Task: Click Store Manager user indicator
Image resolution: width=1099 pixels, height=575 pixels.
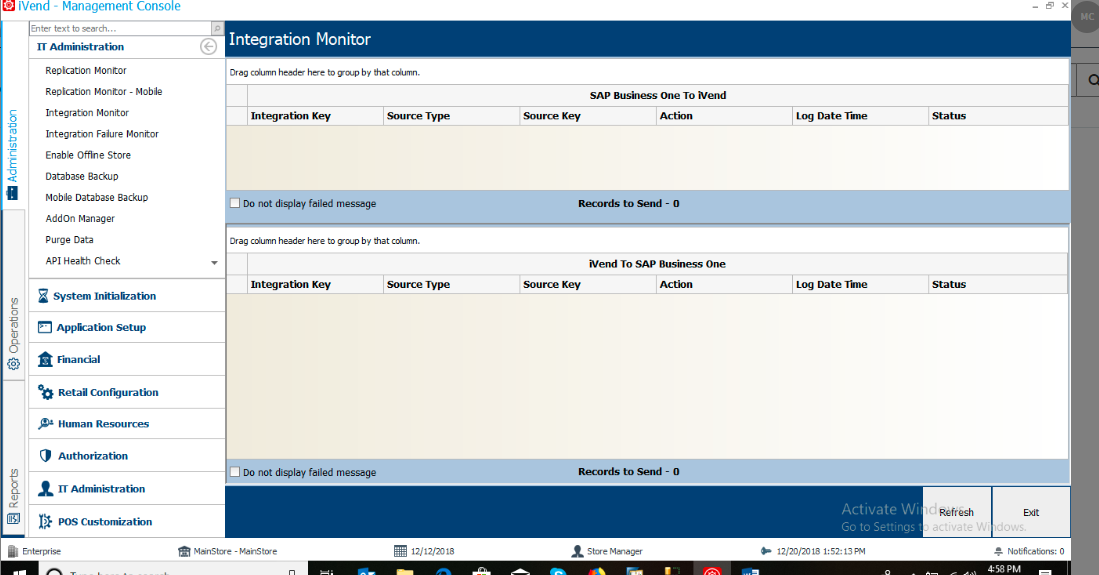Action: [607, 551]
